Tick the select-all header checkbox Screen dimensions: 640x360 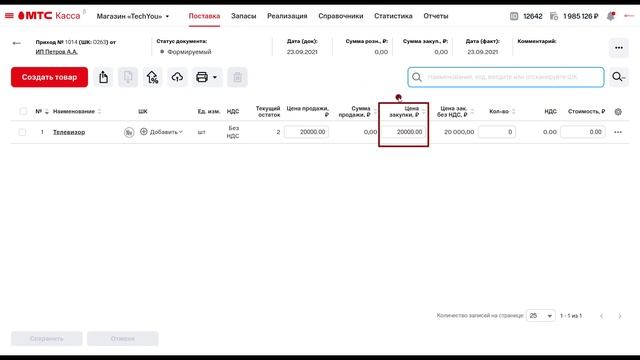tap(23, 111)
